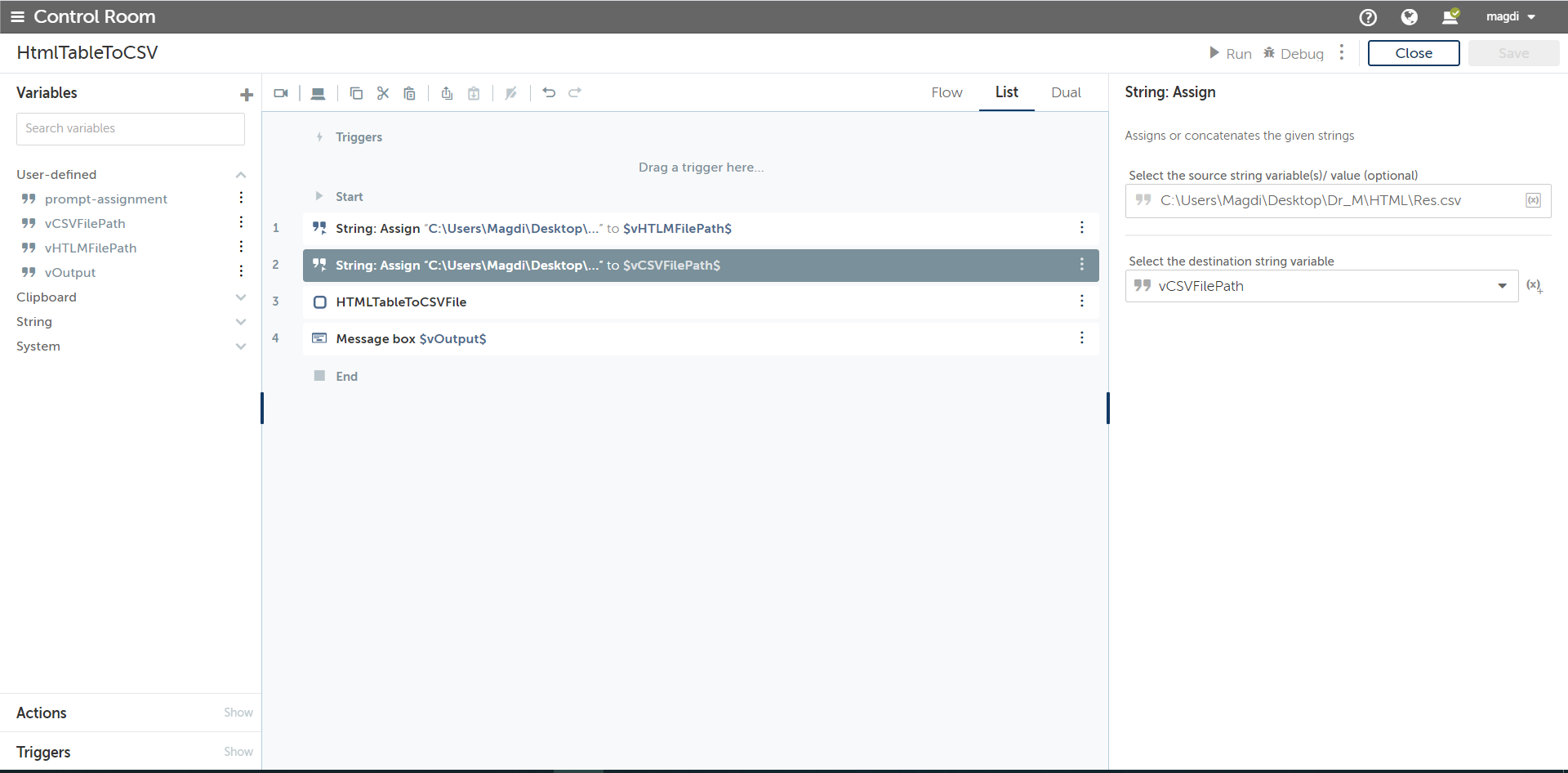This screenshot has height=773, width=1568.
Task: Click the left panel collapse handle
Action: coord(262,409)
